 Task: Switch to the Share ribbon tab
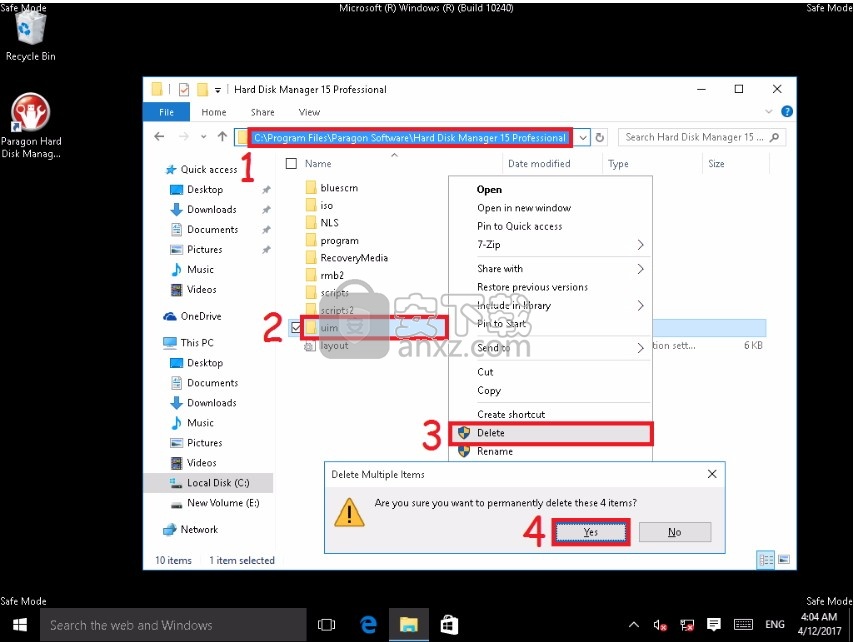pos(263,112)
